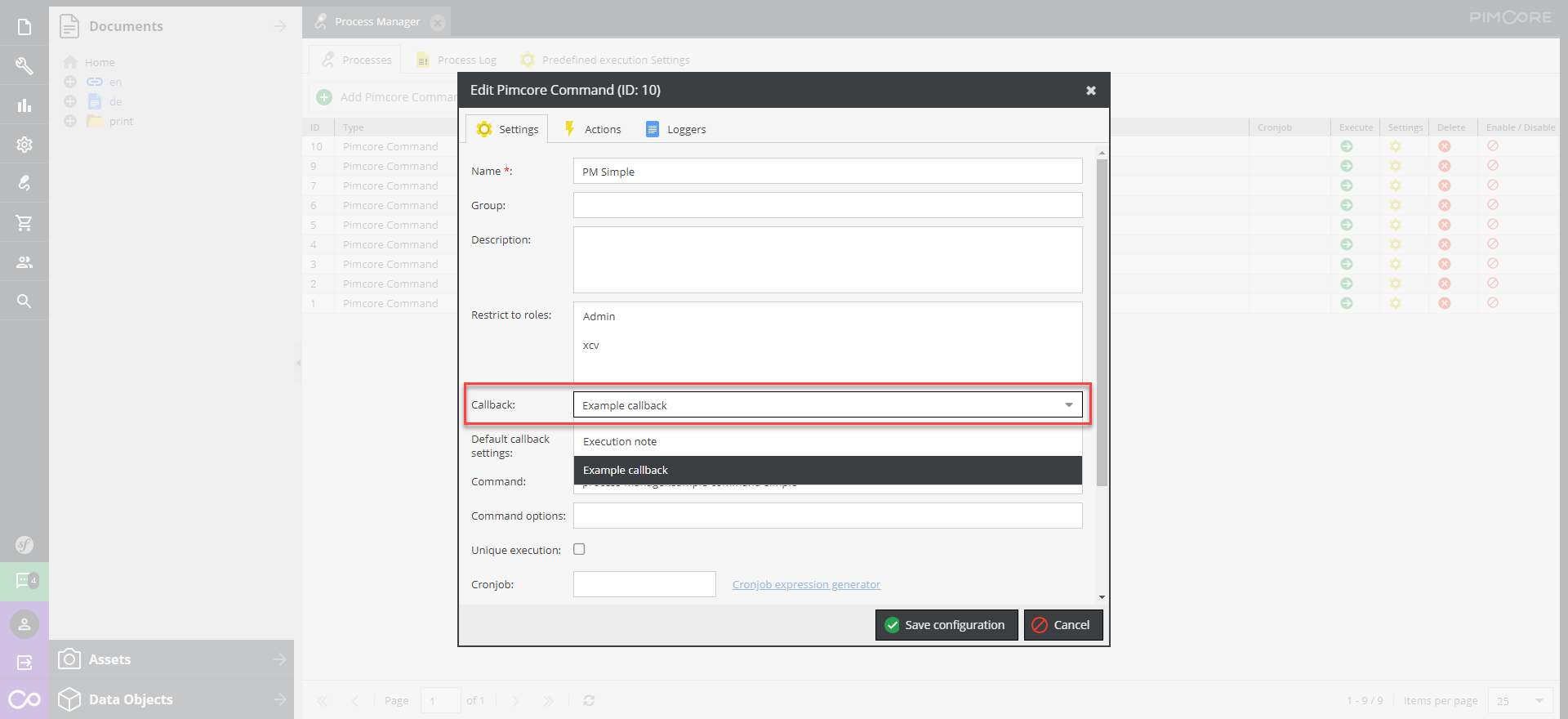Focus the Group input field
1568x719 pixels.
pyautogui.click(x=828, y=205)
